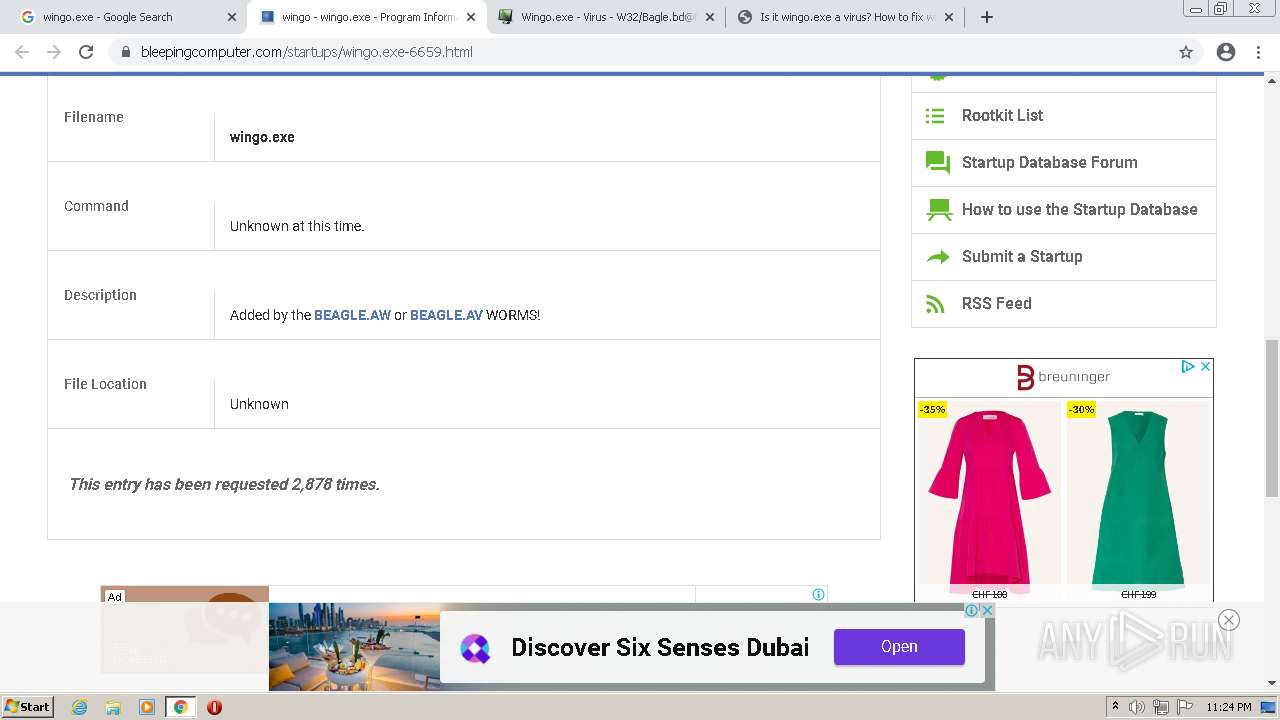This screenshot has width=1280, height=720.
Task: Click the browser back arrow
Action: 22,52
